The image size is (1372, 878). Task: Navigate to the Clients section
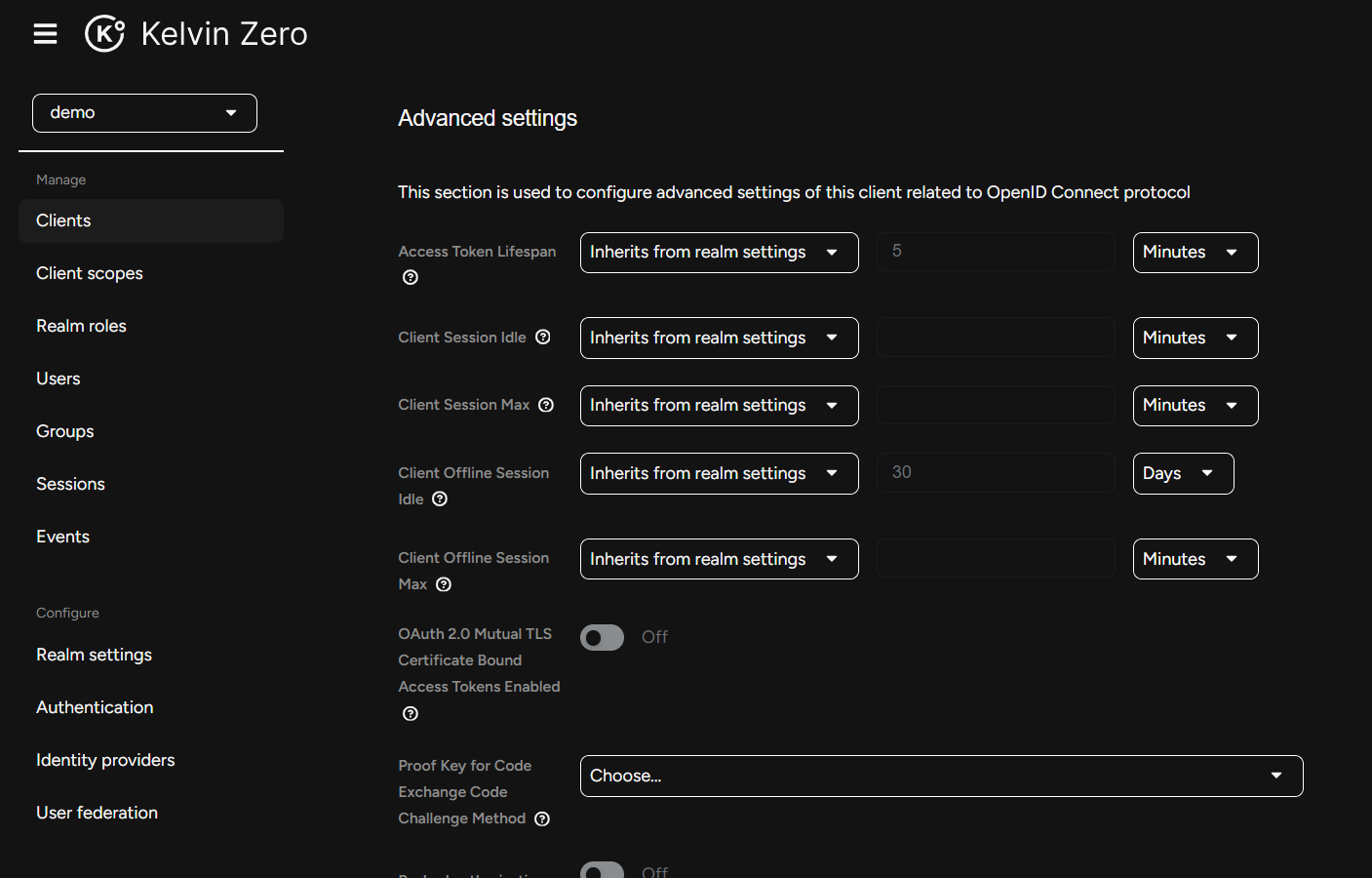point(62,220)
